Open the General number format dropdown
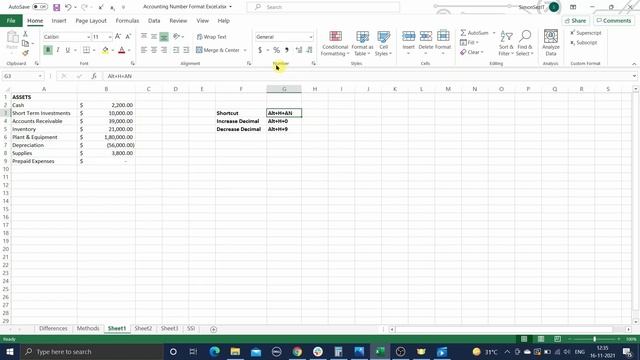The height and width of the screenshot is (360, 640). [x=311, y=37]
